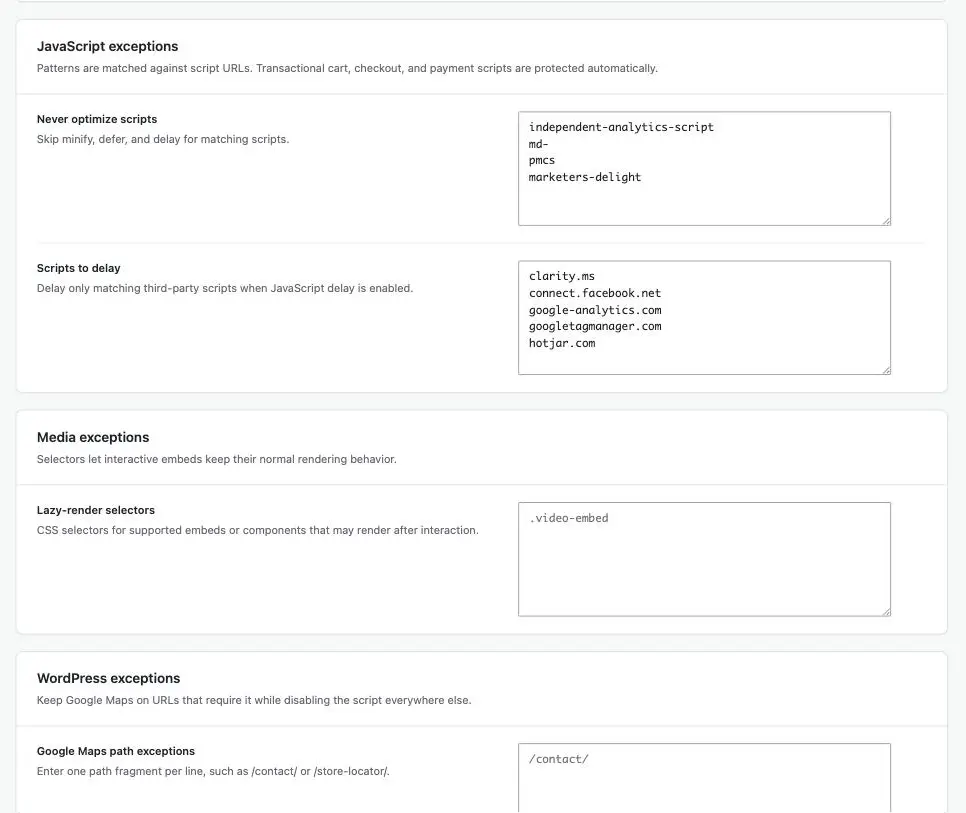
Task: Click the 'googletagmanager.com' entry
Action: pyautogui.click(x=595, y=326)
